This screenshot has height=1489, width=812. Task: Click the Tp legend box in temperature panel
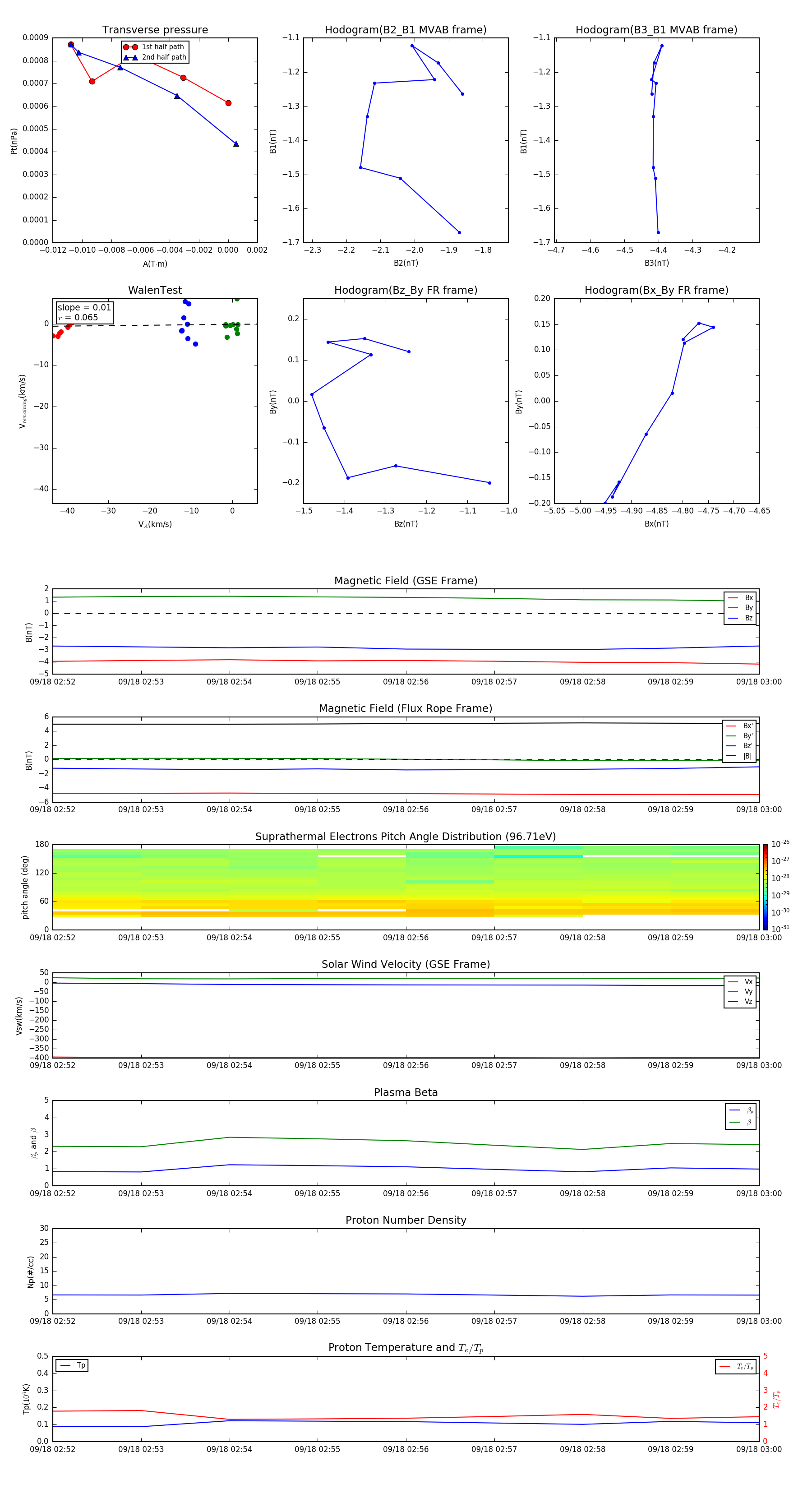coord(72,1365)
